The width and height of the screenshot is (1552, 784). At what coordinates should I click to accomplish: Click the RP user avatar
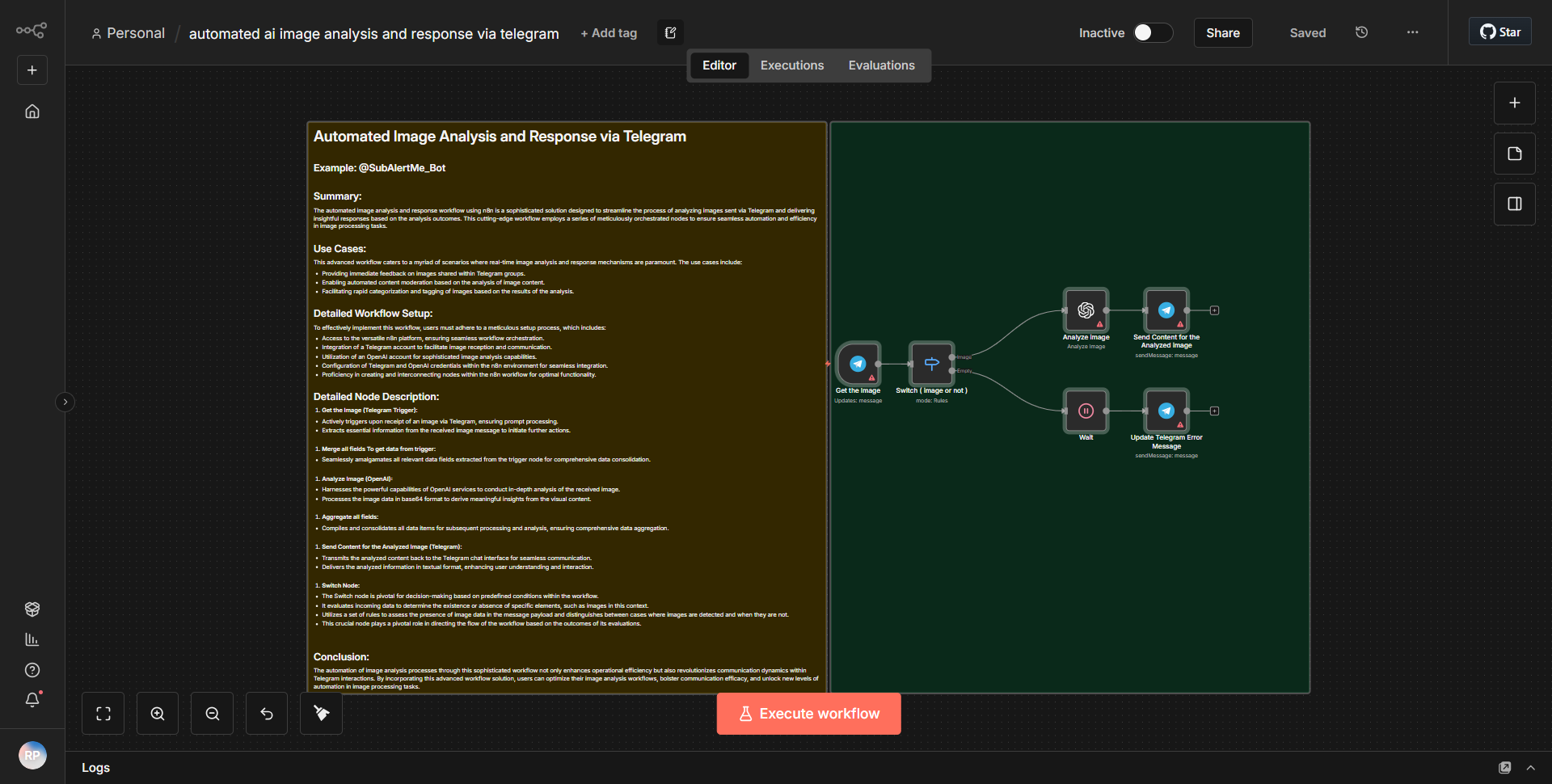coord(32,755)
